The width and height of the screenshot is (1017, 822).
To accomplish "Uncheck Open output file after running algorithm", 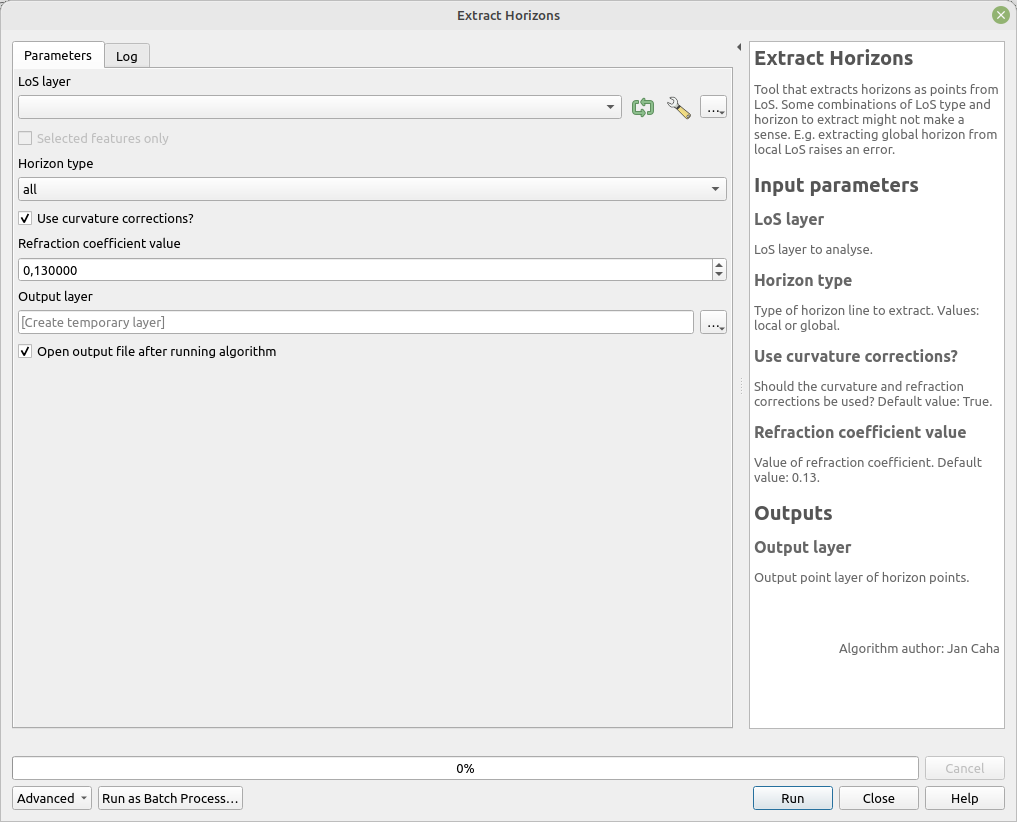I will 26,352.
